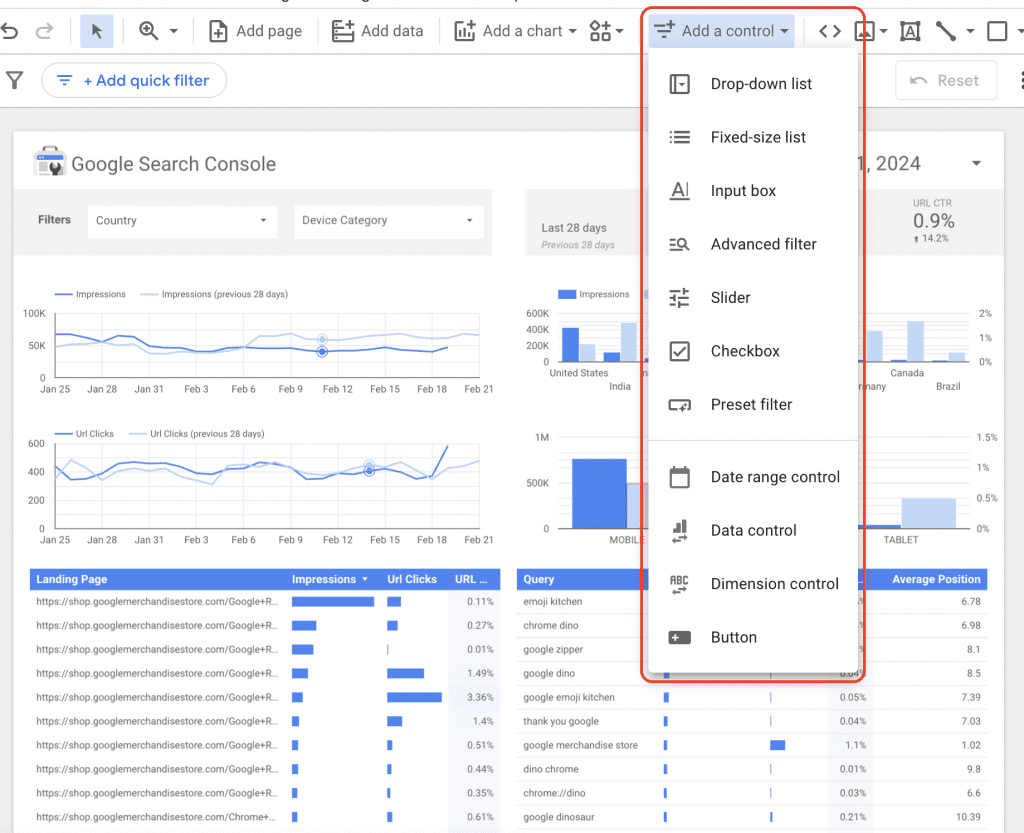Open the line type dropdown arrow
This screenshot has width=1024, height=833.
click(970, 31)
